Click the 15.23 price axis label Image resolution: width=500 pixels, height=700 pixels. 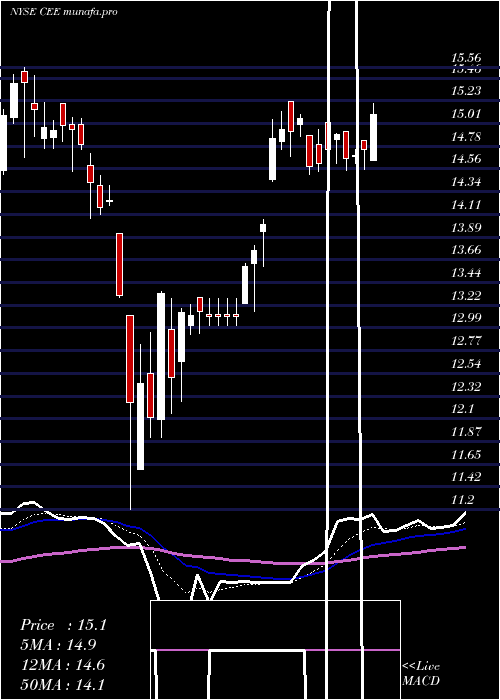[466, 91]
